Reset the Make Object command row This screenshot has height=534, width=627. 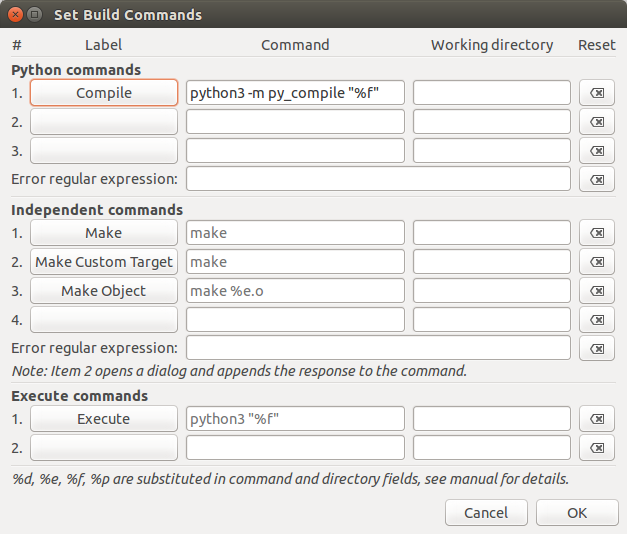point(596,291)
